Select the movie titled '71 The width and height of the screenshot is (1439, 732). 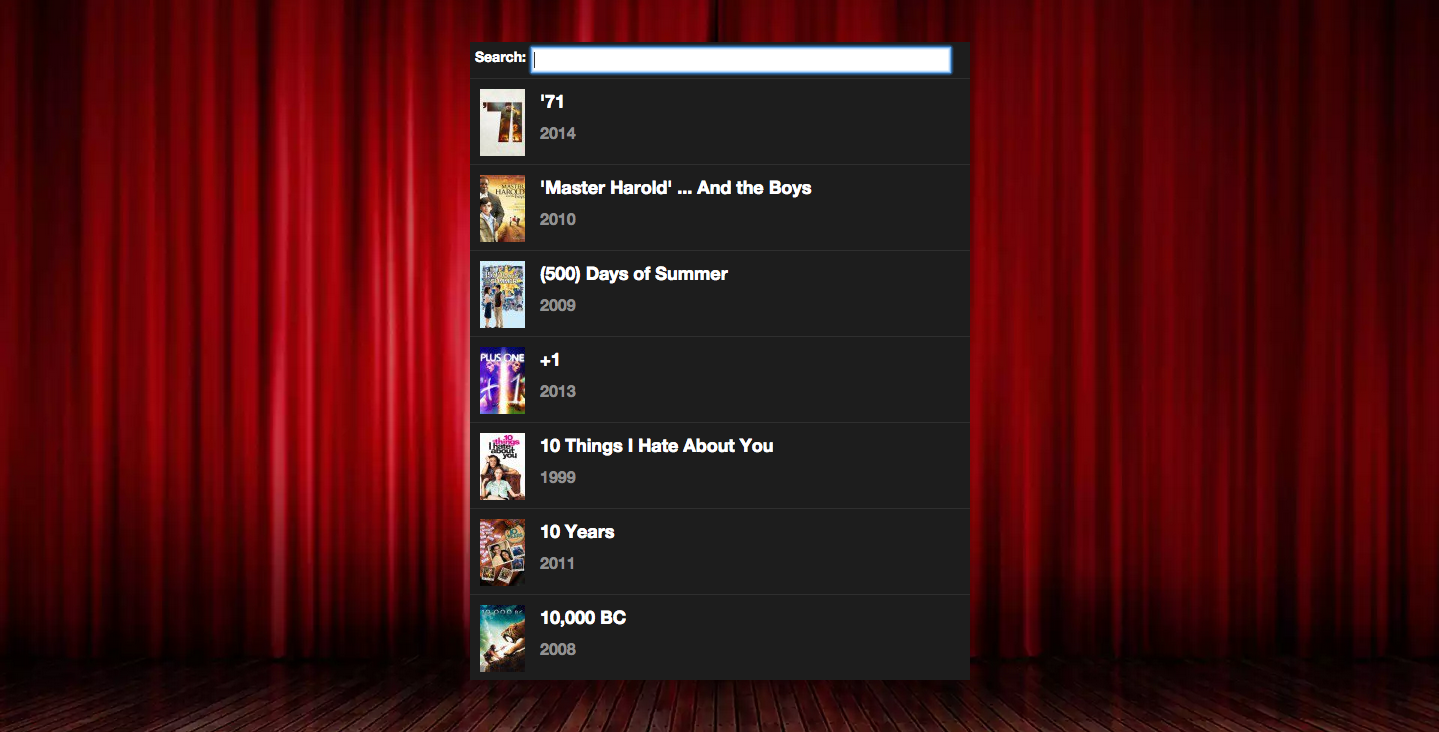(x=552, y=101)
